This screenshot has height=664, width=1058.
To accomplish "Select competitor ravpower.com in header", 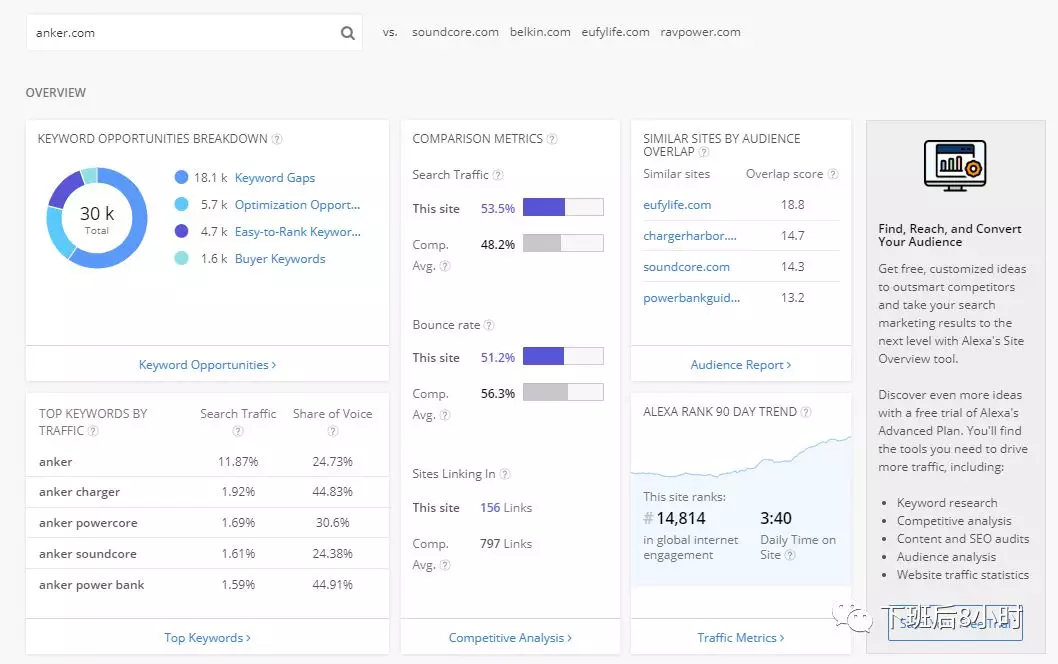I will pyautogui.click(x=700, y=32).
